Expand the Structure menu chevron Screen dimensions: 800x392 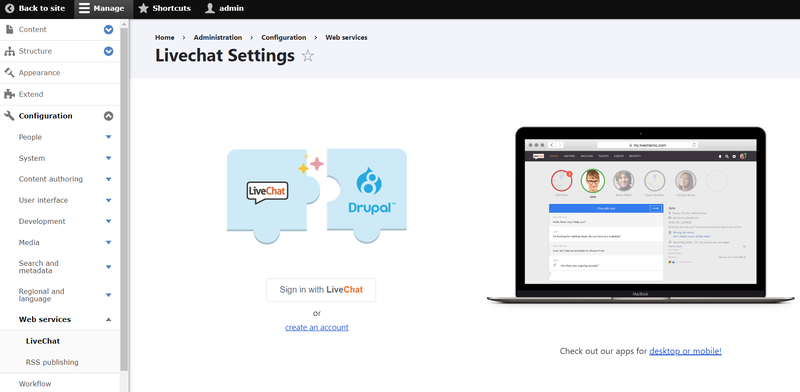(108, 51)
